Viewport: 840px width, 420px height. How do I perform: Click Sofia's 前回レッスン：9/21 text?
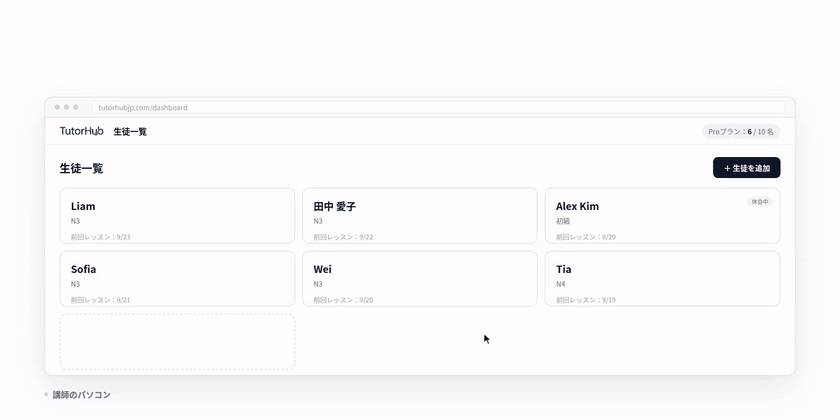tap(100, 300)
